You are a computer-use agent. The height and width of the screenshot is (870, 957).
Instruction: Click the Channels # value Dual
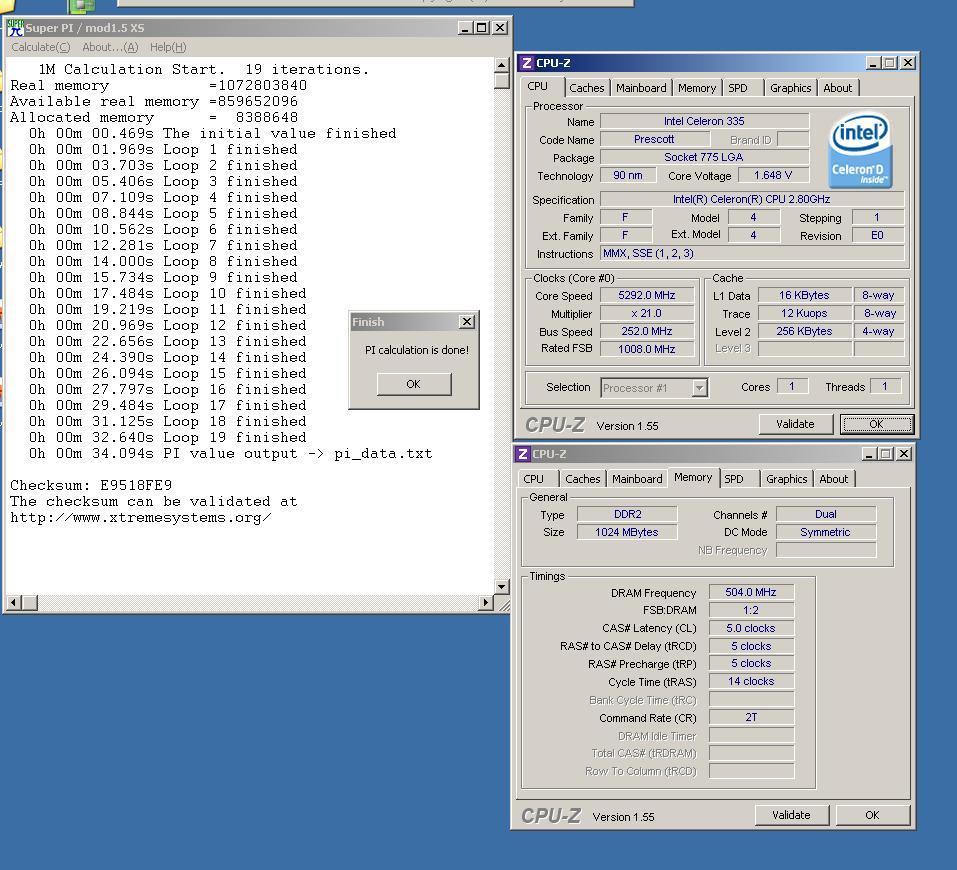826,514
